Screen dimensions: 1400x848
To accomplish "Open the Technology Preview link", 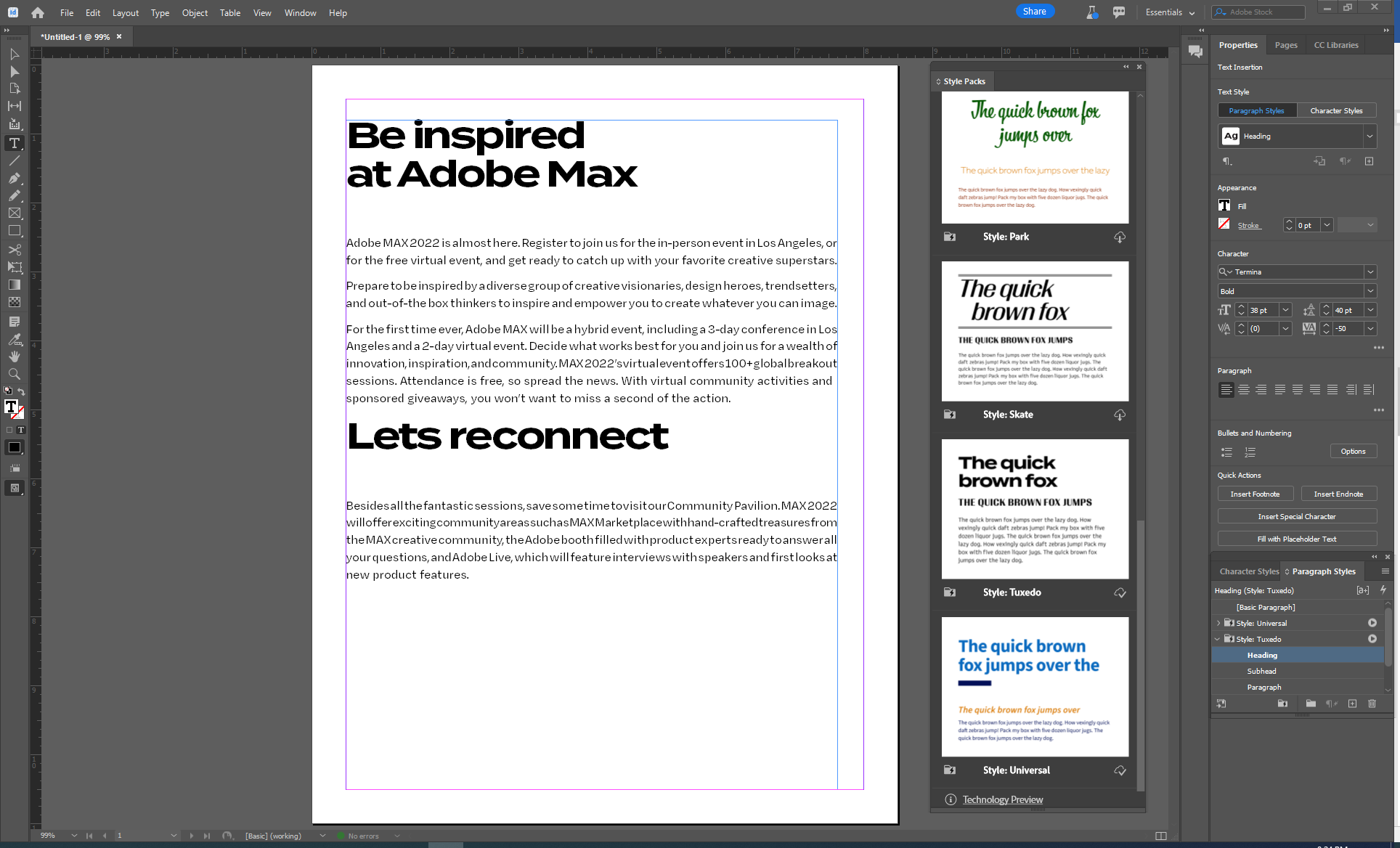I will click(1002, 799).
